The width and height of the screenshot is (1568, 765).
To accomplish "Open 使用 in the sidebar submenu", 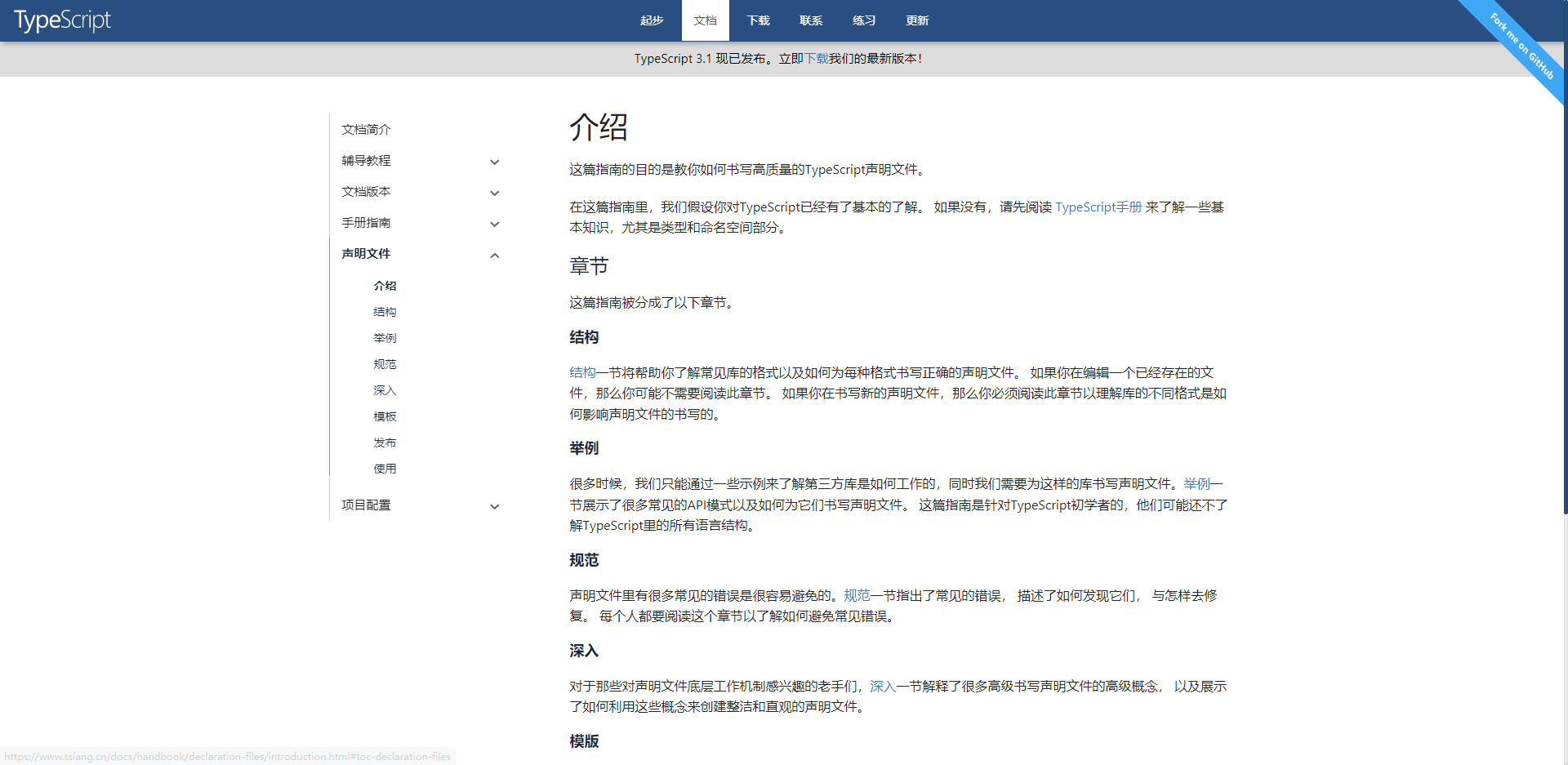I will tap(385, 469).
